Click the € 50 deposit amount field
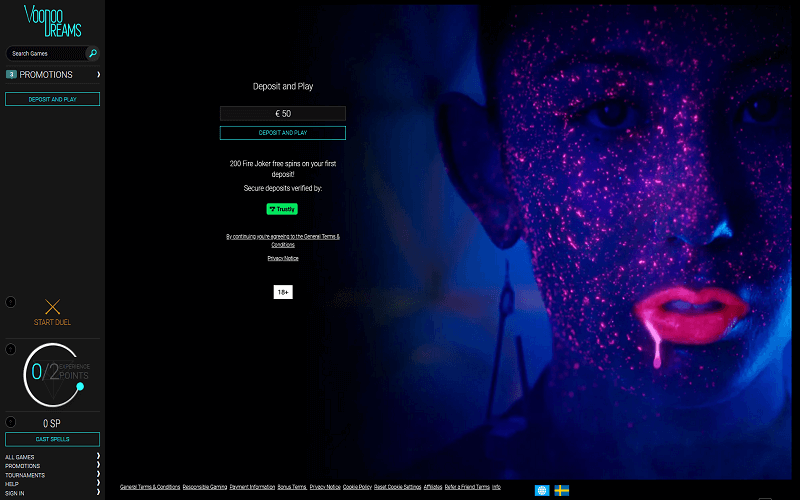Viewport: 800px width, 500px height. (x=283, y=114)
